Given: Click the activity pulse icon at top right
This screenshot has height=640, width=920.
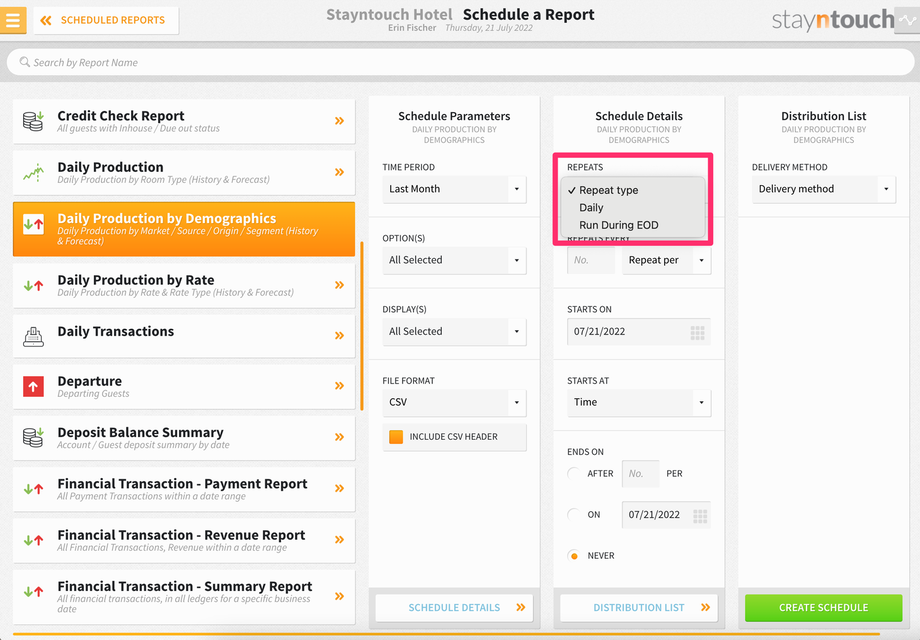Looking at the screenshot, I should point(907,21).
